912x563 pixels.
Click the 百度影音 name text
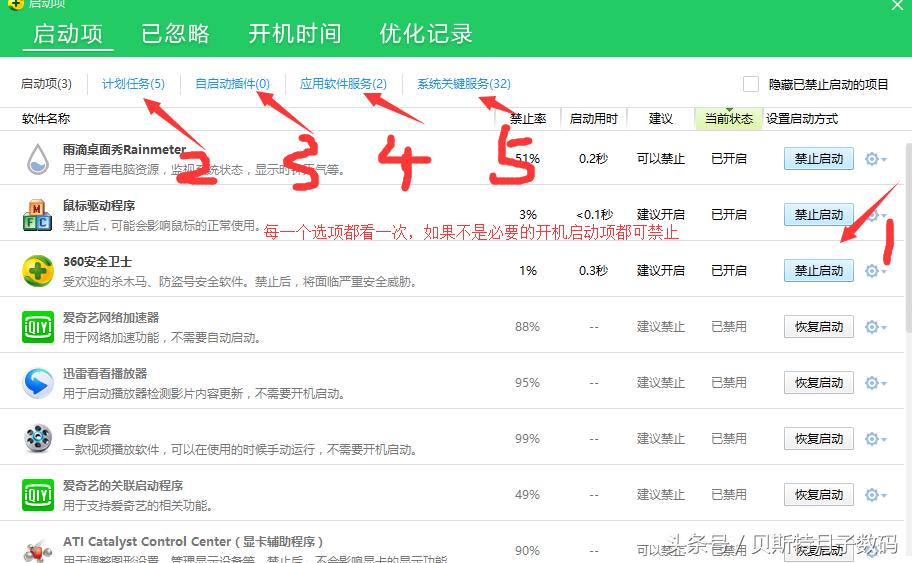point(87,429)
